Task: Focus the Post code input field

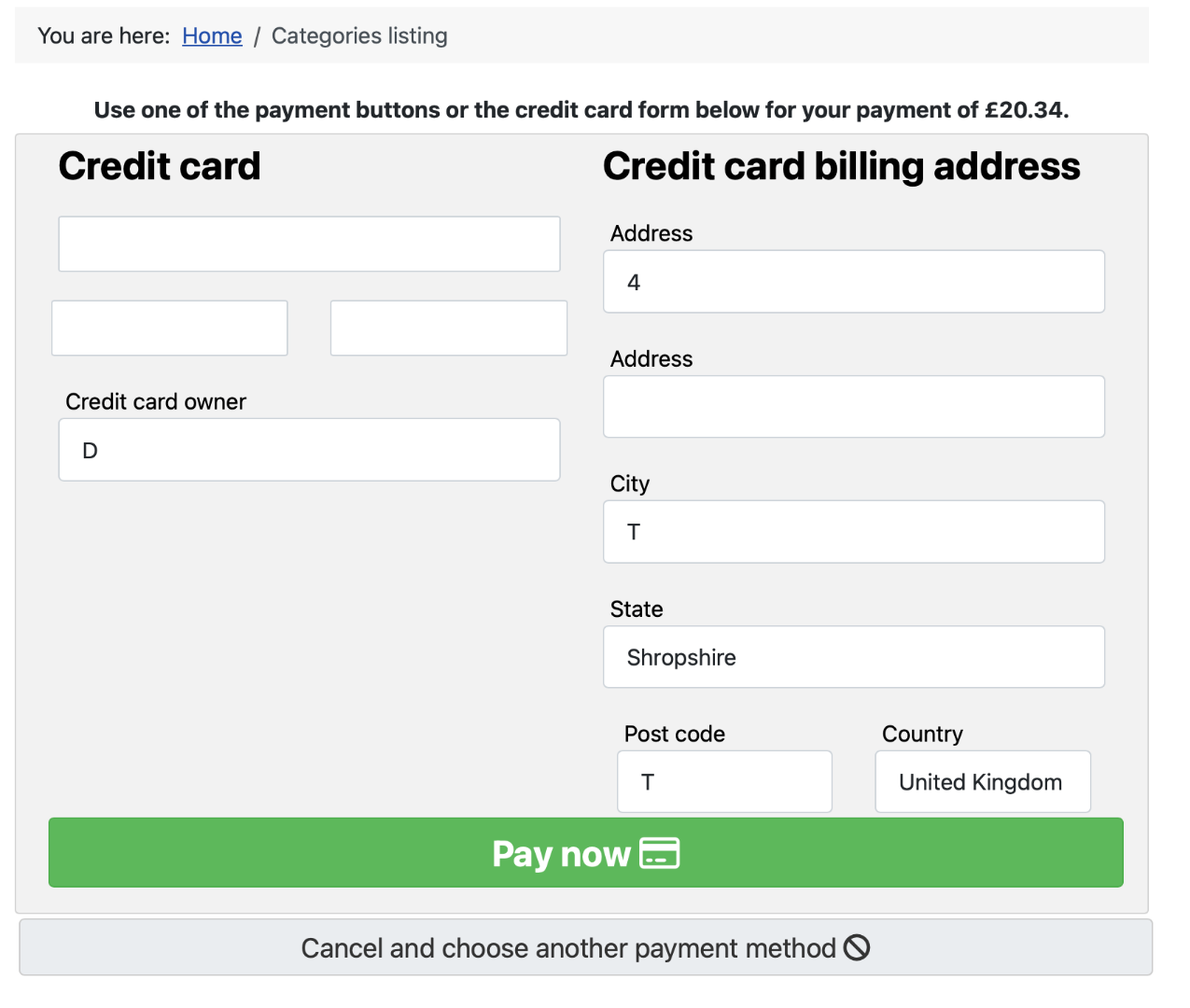Action: click(x=724, y=782)
